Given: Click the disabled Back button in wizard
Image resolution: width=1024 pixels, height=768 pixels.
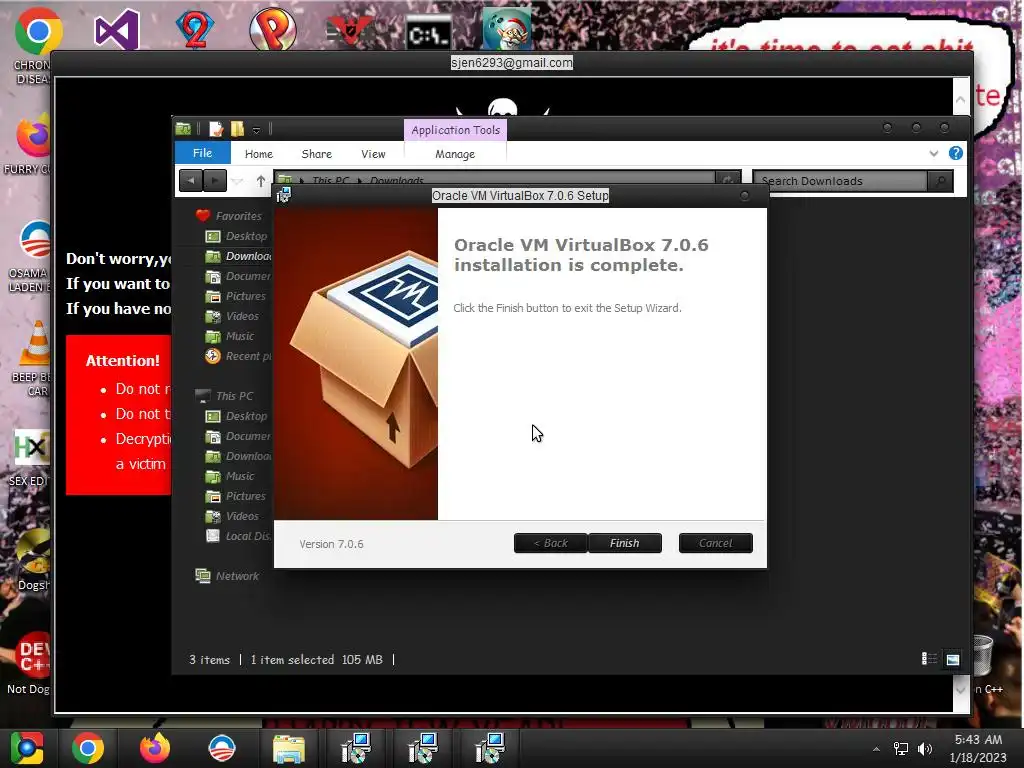Looking at the screenshot, I should (x=551, y=543).
